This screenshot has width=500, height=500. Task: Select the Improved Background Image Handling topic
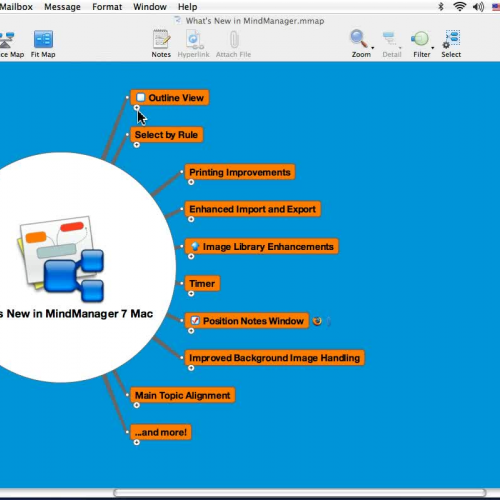274,358
